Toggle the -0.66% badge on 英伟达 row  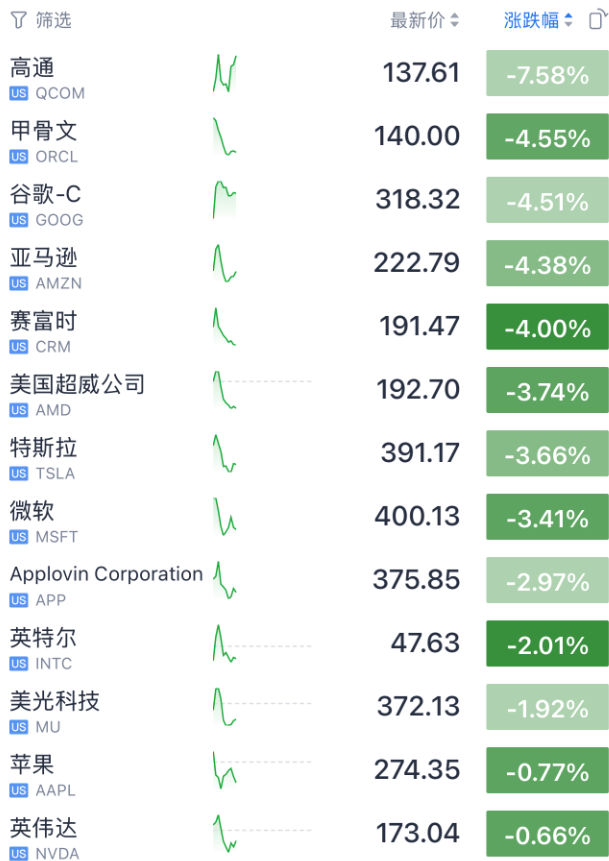(546, 831)
